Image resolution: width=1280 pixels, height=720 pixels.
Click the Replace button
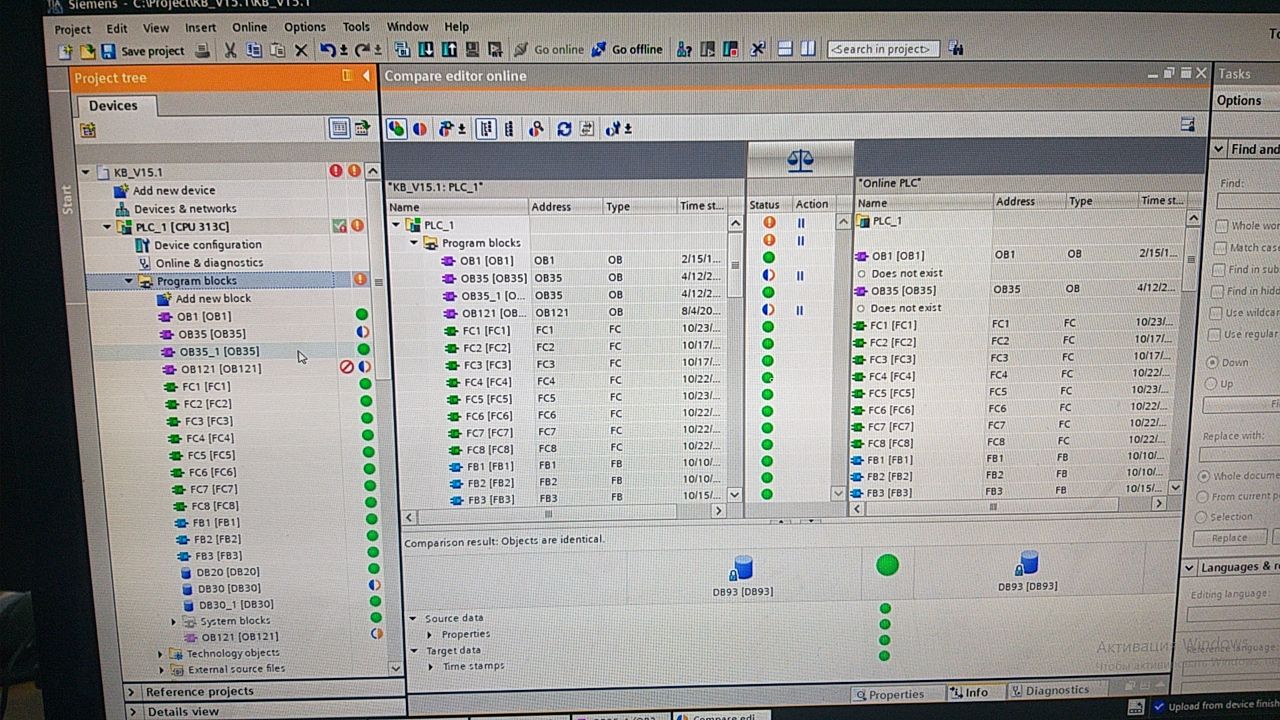click(x=1230, y=538)
